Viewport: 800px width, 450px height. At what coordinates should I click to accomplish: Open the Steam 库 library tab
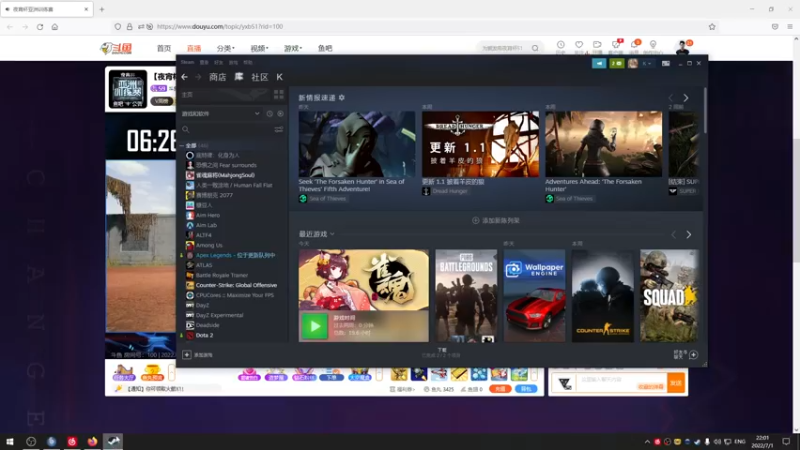coord(239,77)
